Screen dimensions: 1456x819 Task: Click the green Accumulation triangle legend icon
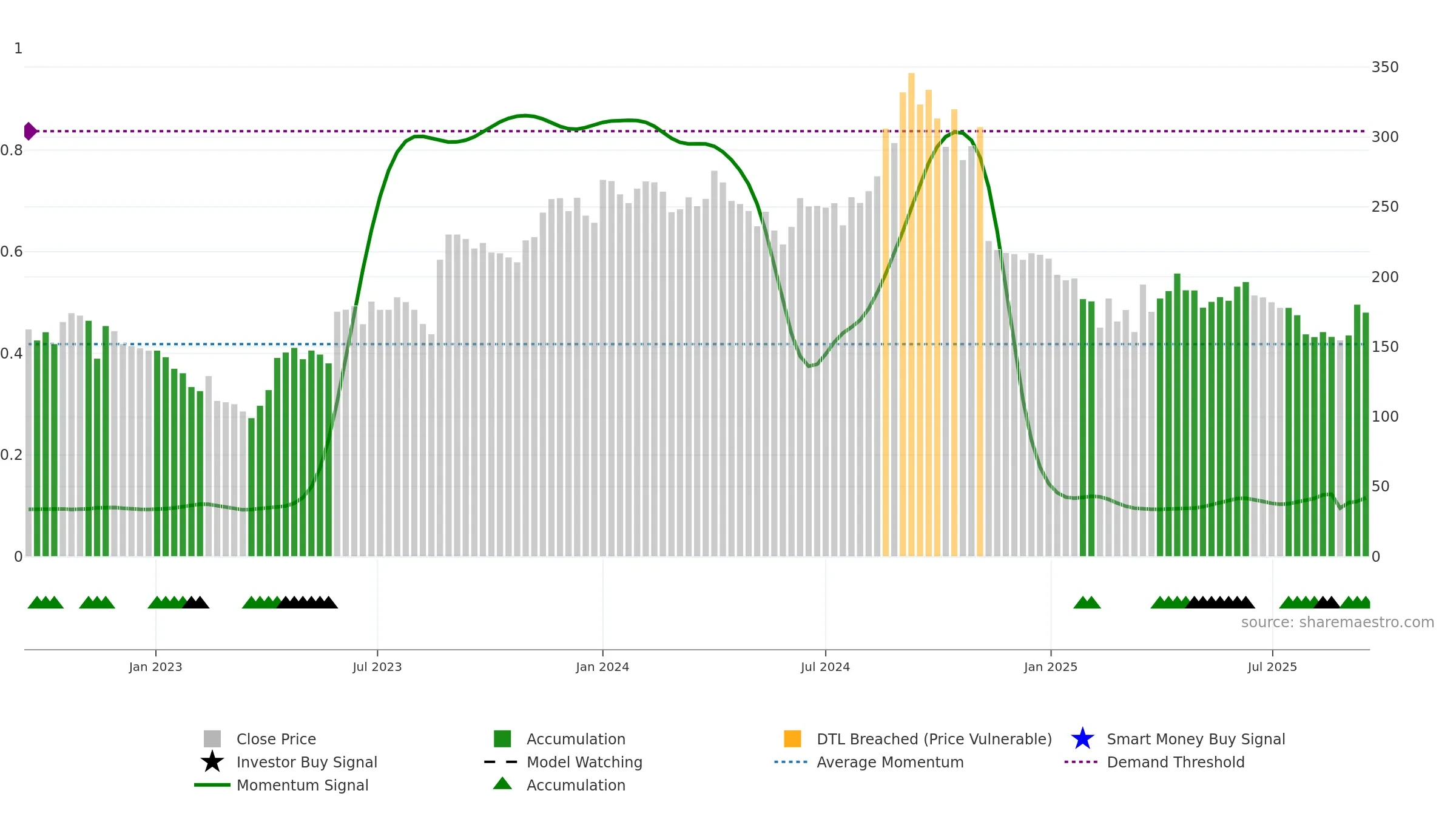502,783
